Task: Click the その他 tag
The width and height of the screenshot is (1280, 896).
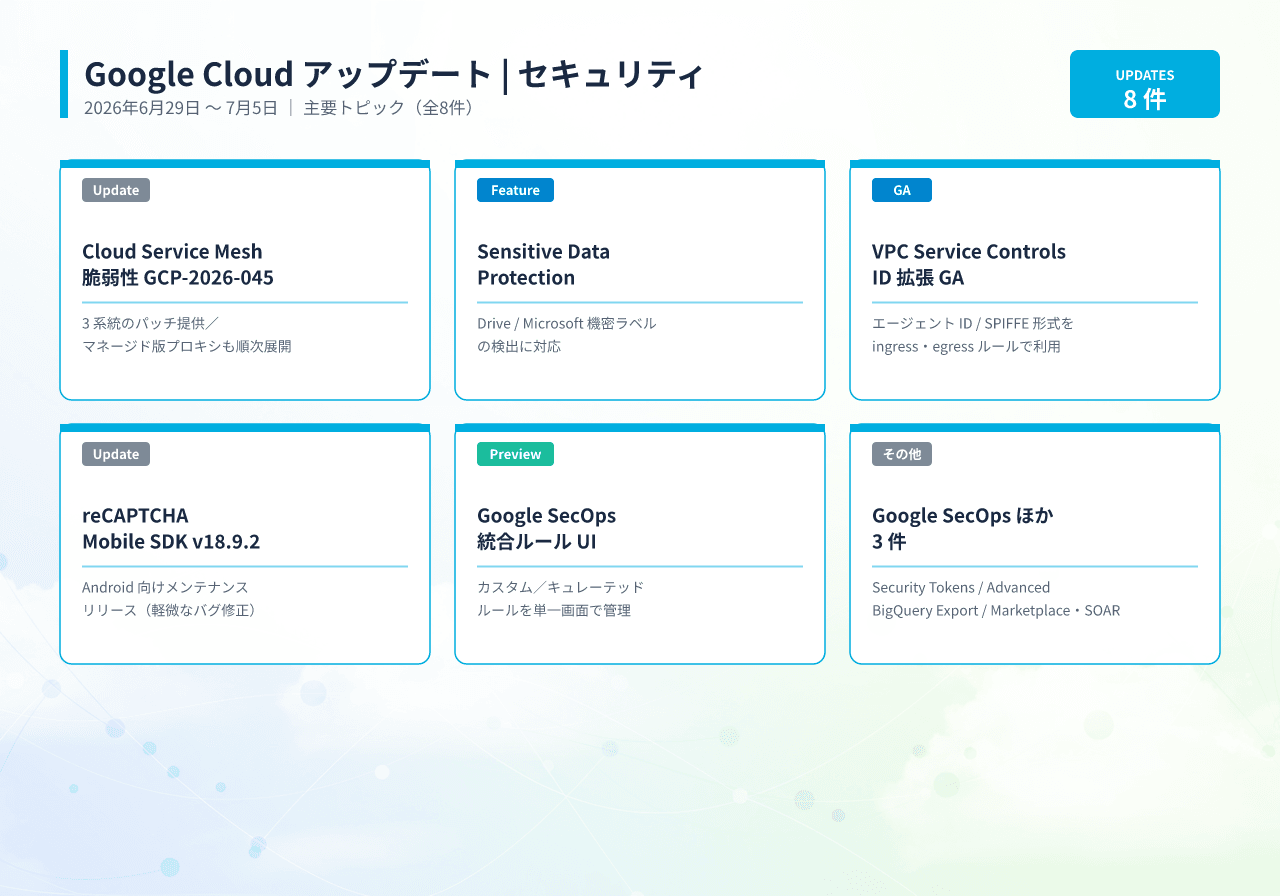Action: pyautogui.click(x=902, y=454)
